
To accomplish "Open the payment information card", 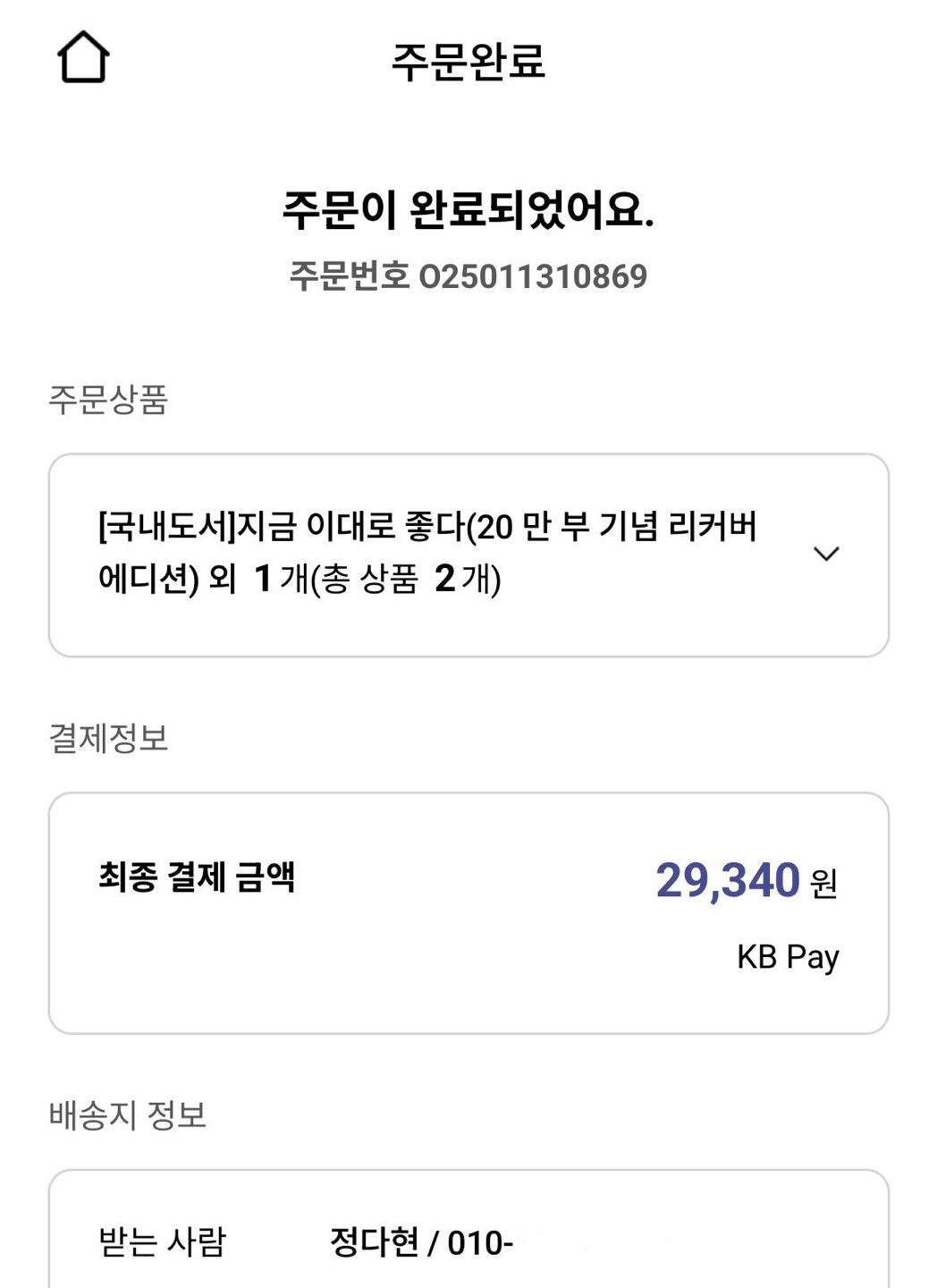I will tap(468, 913).
